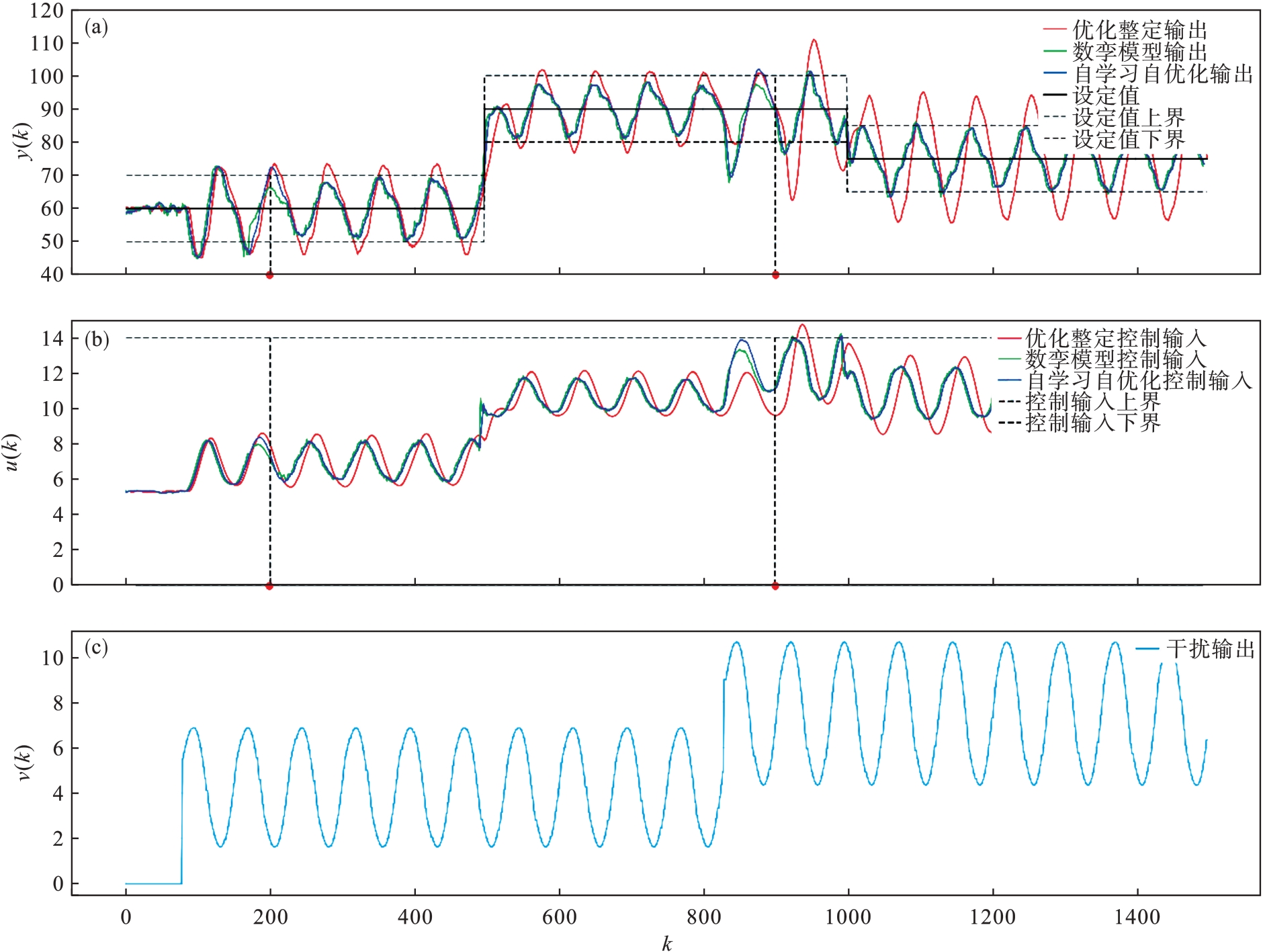Click the 控制输入下界 legend label
Screen dimensions: 1263x952
(1093, 423)
